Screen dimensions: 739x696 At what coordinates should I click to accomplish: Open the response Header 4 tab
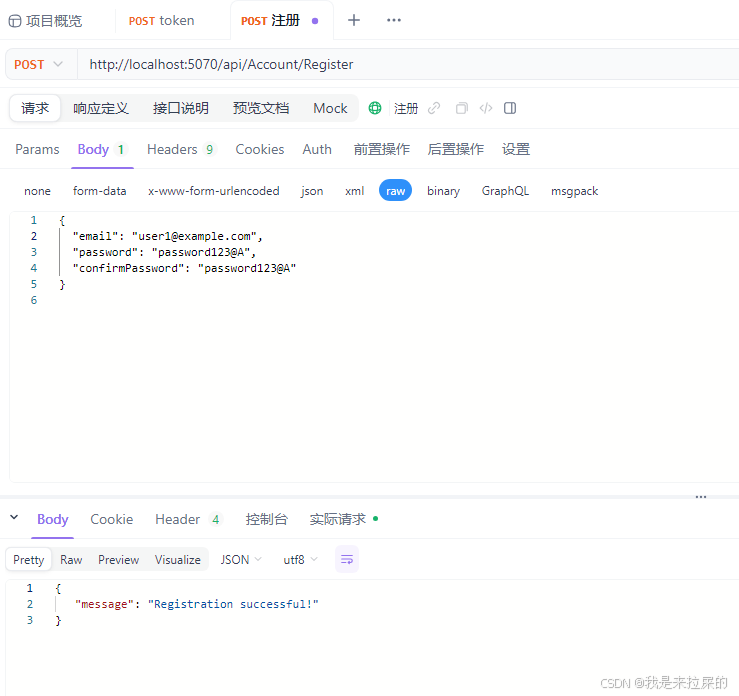coord(188,519)
